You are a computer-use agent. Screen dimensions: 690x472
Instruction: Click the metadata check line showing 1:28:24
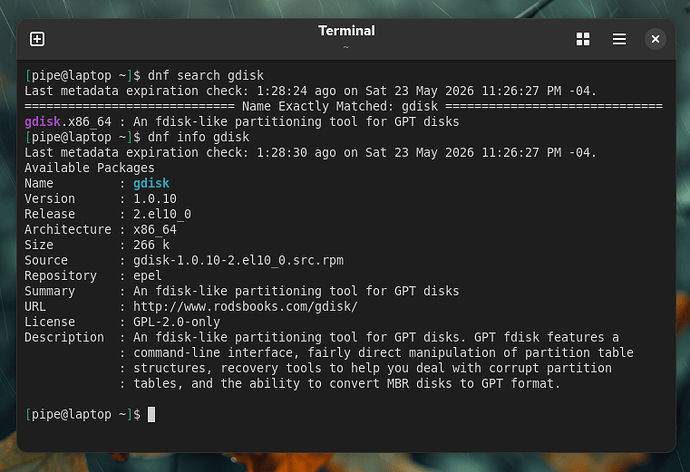pos(310,91)
